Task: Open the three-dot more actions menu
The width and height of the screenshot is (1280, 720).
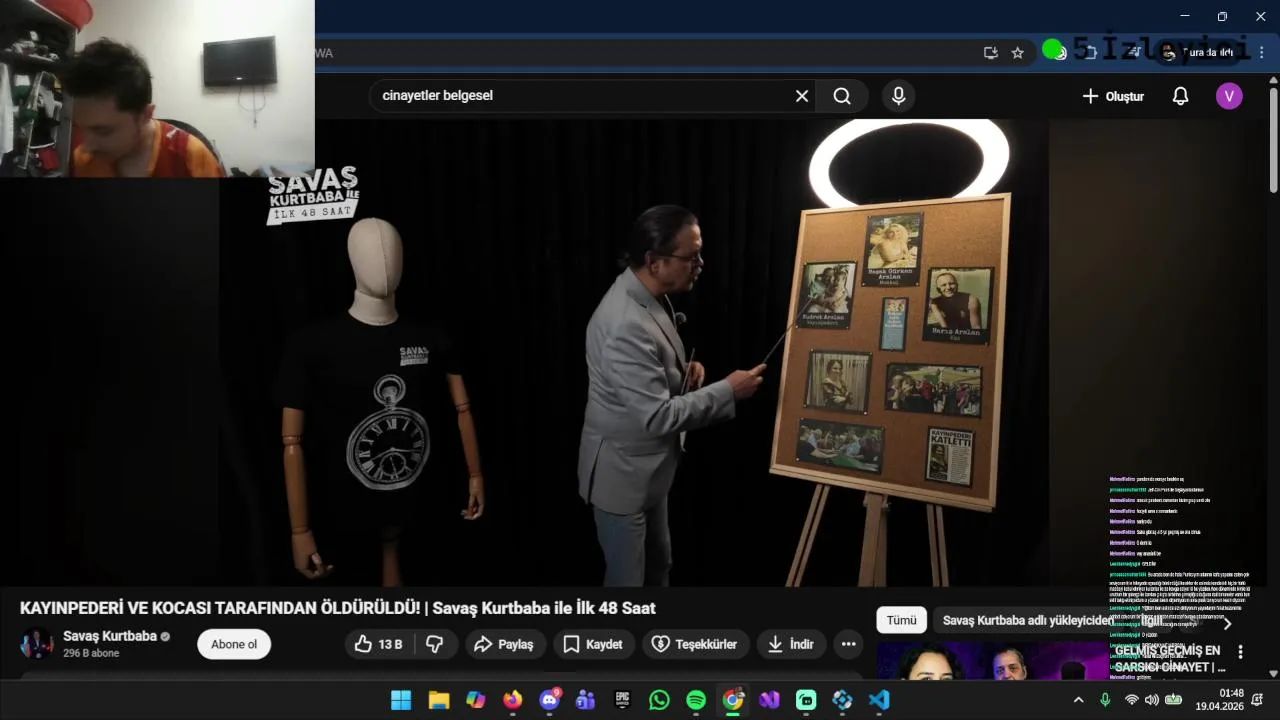Action: tap(848, 644)
